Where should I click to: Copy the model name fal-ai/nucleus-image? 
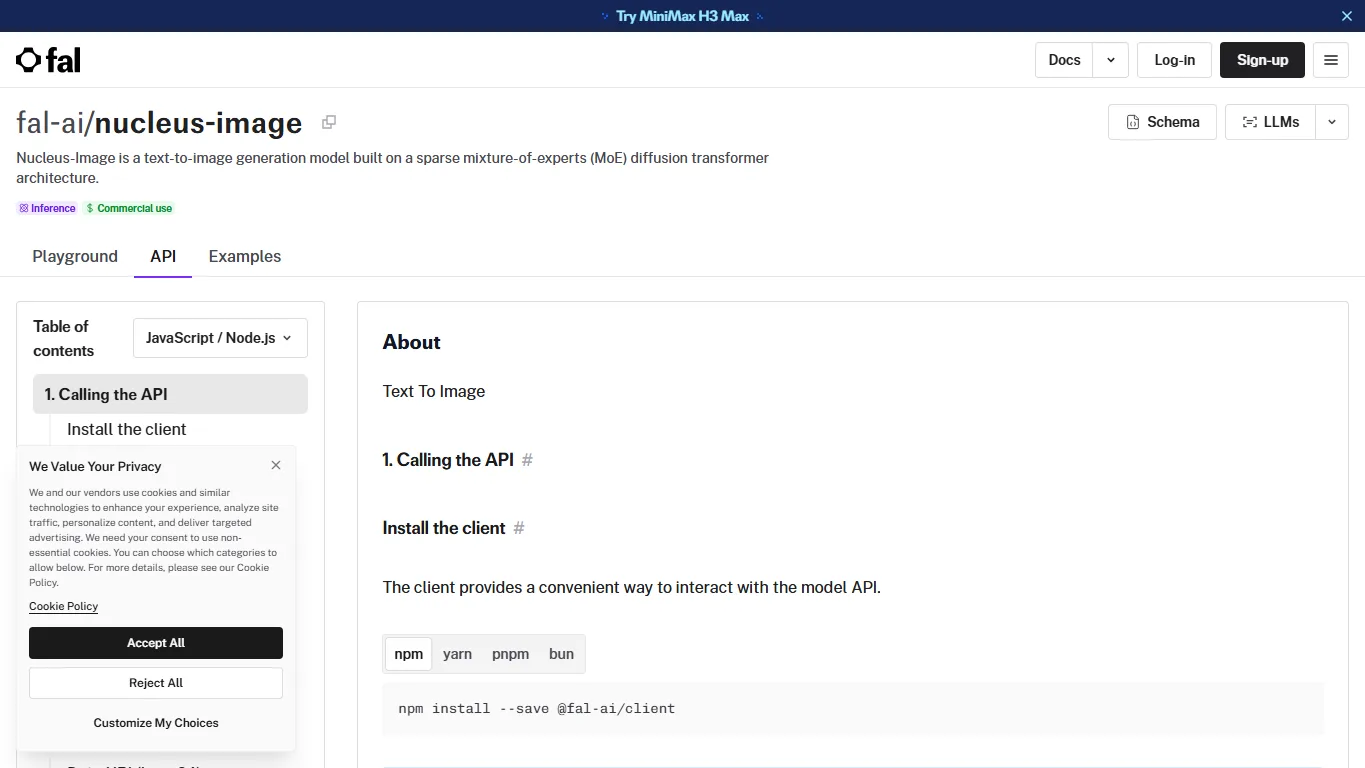tap(328, 122)
